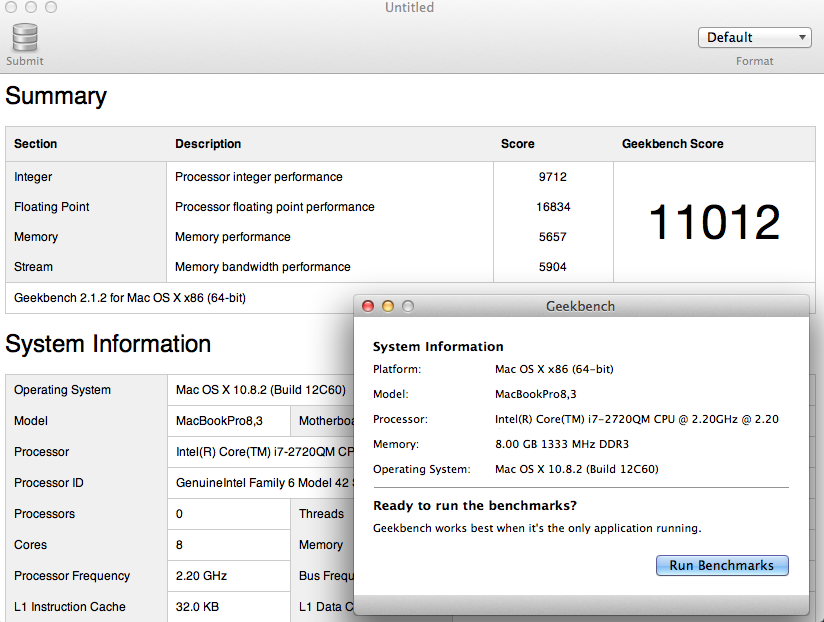The height and width of the screenshot is (622, 824).
Task: Select the Integer score 9712
Action: point(553,177)
